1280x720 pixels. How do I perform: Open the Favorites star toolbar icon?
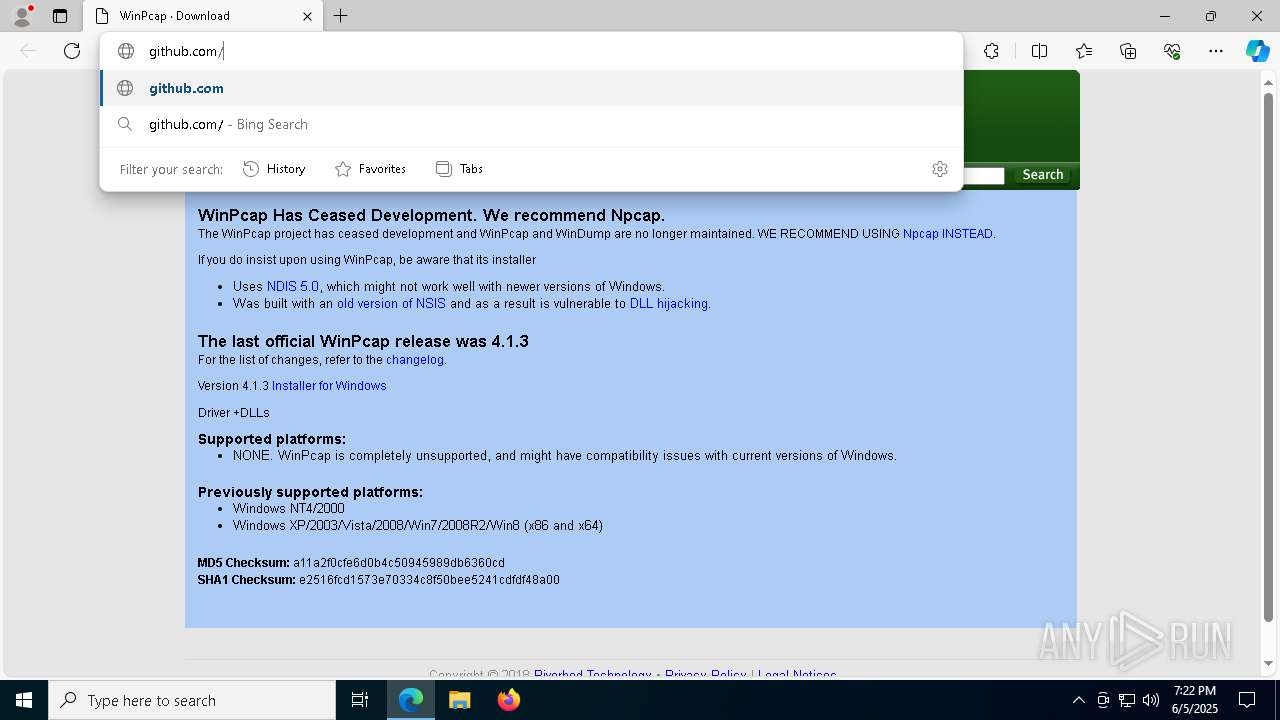[x=1084, y=51]
